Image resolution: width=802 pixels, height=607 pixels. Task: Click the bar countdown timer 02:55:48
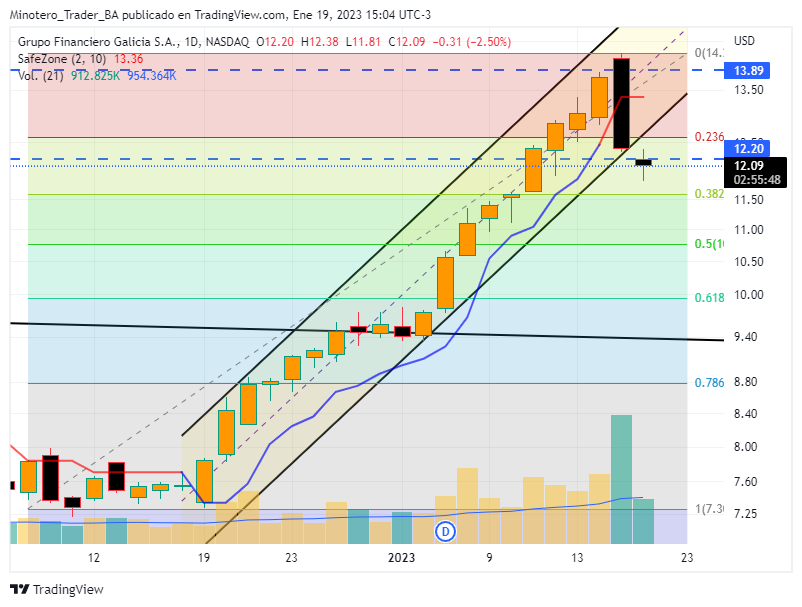[757, 179]
